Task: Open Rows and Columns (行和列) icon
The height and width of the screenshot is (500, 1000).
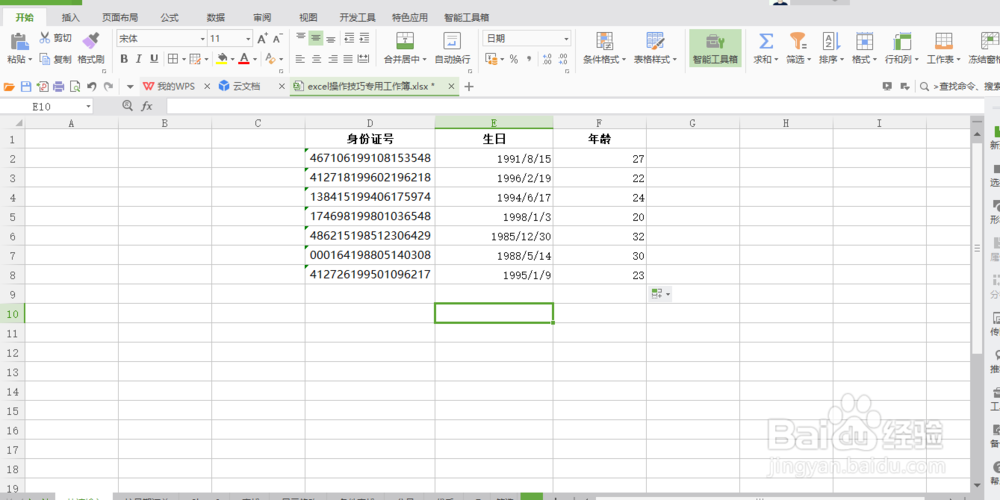Action: click(902, 41)
